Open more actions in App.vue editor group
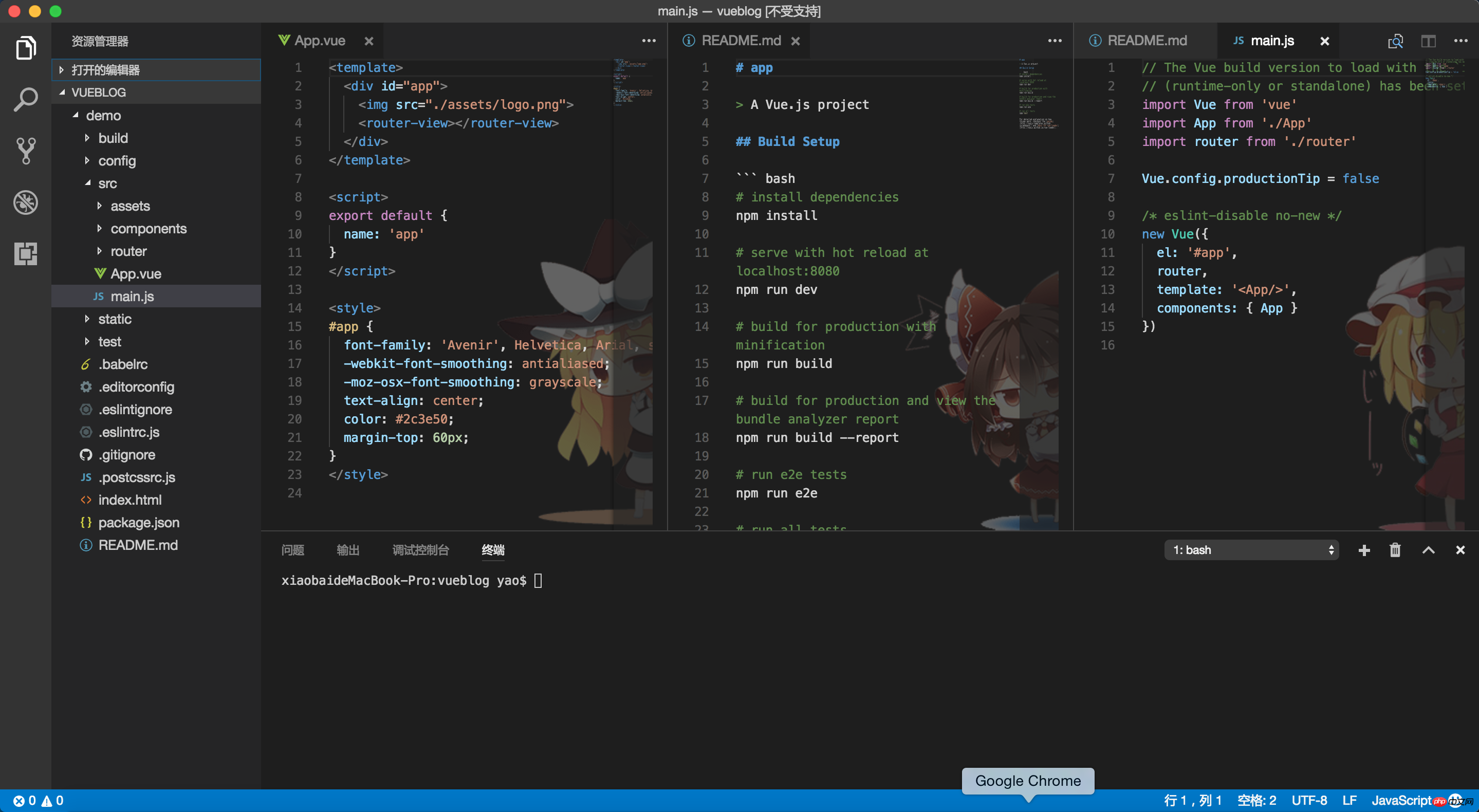 click(649, 41)
